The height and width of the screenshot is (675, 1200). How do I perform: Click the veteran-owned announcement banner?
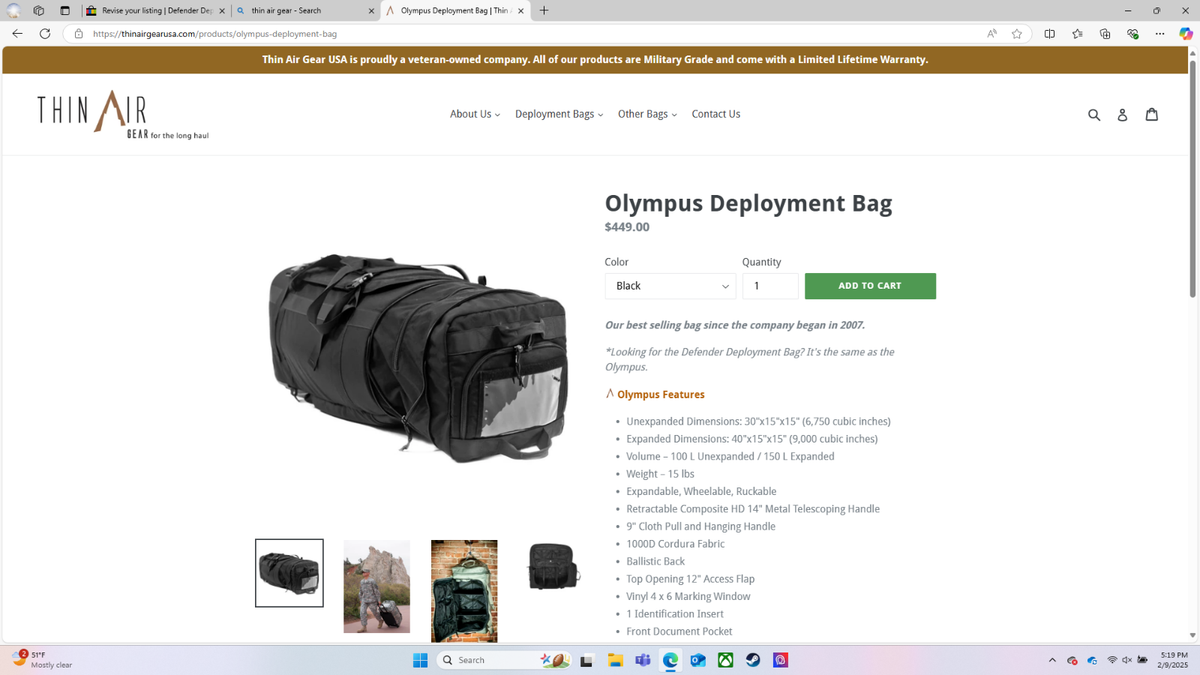(x=595, y=60)
